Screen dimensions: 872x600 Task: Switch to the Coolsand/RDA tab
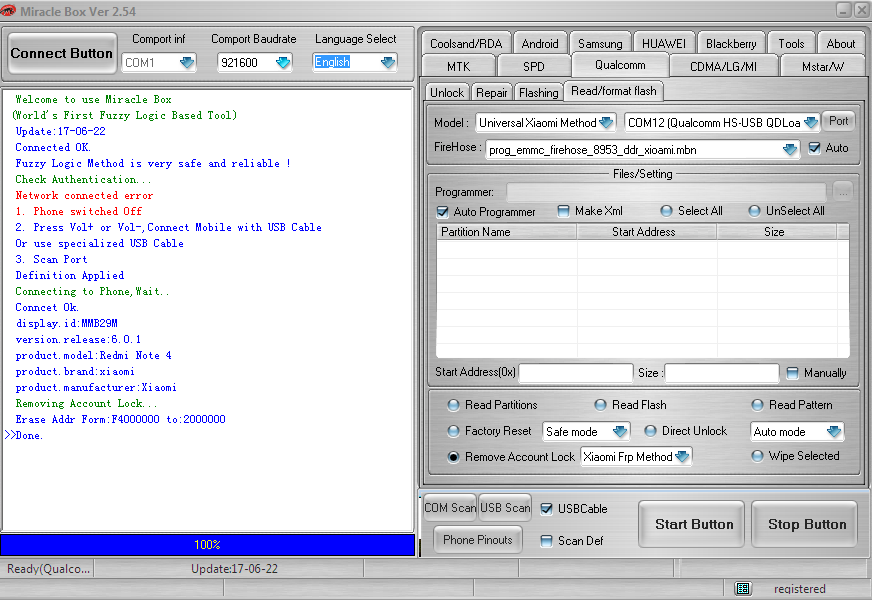[x=466, y=43]
